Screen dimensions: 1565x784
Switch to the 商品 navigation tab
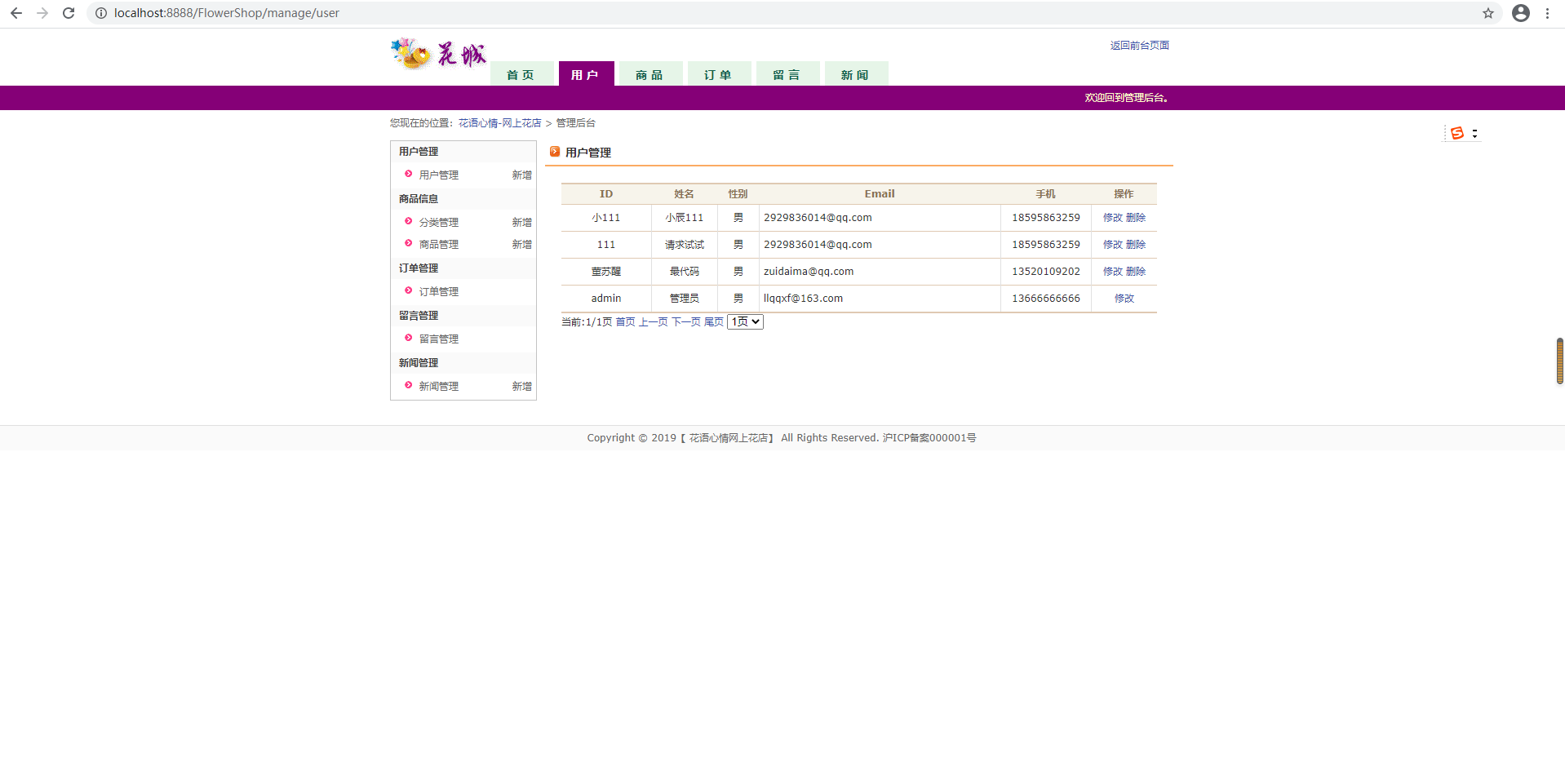click(650, 74)
